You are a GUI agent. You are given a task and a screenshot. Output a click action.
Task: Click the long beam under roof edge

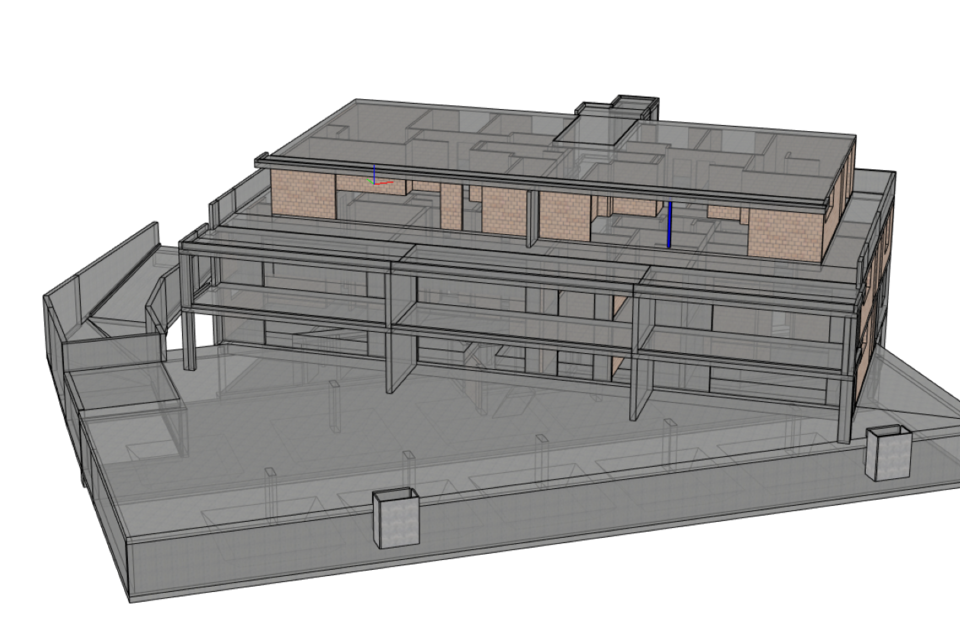coord(540,183)
